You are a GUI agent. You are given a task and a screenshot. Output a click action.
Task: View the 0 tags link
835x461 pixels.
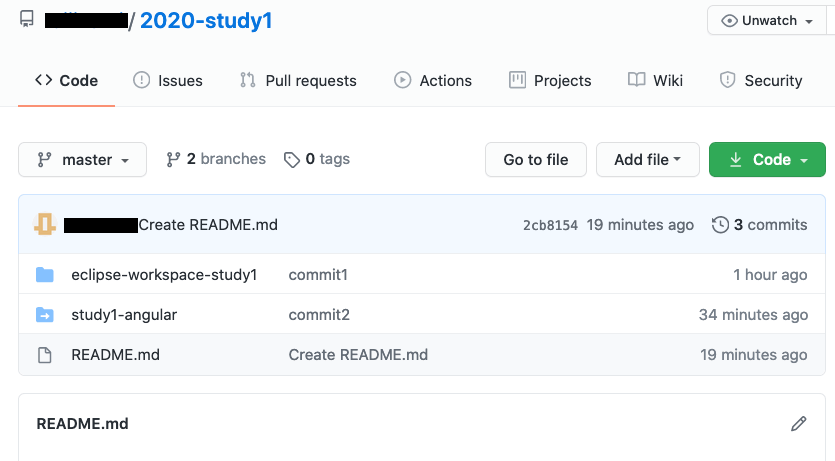[317, 159]
